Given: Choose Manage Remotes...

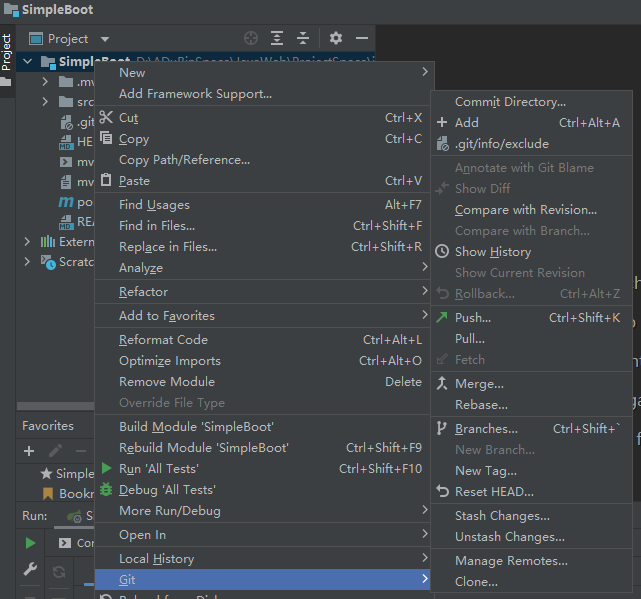Looking at the screenshot, I should pyautogui.click(x=531, y=561).
